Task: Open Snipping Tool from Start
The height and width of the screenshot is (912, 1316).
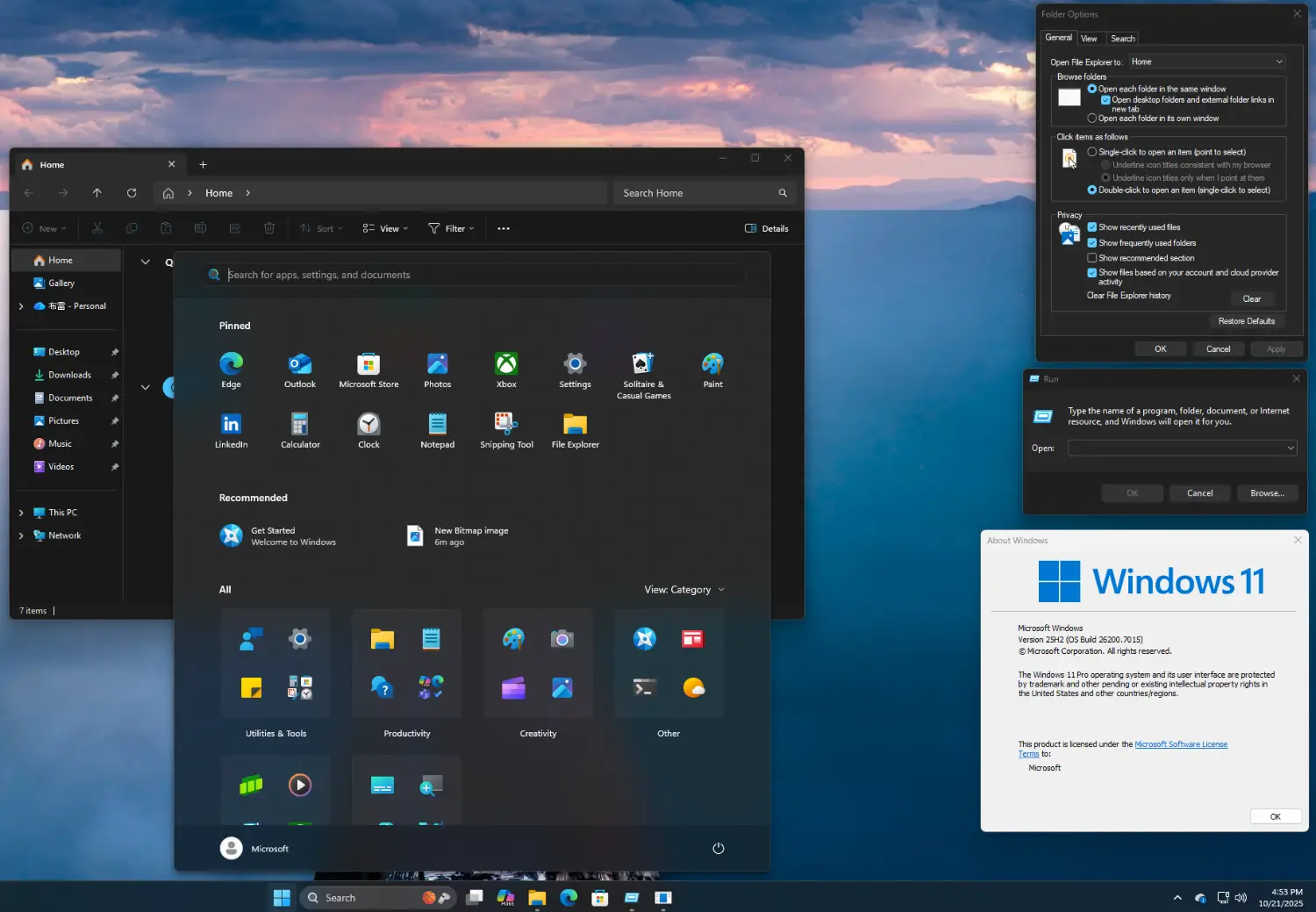Action: pyautogui.click(x=506, y=430)
